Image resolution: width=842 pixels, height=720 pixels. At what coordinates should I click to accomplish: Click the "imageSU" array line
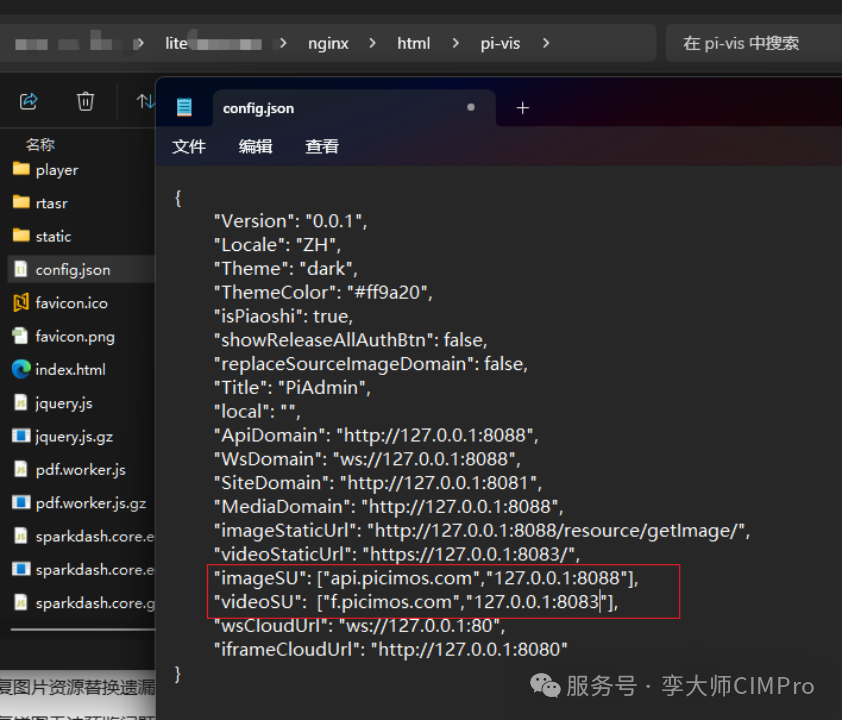(x=426, y=578)
